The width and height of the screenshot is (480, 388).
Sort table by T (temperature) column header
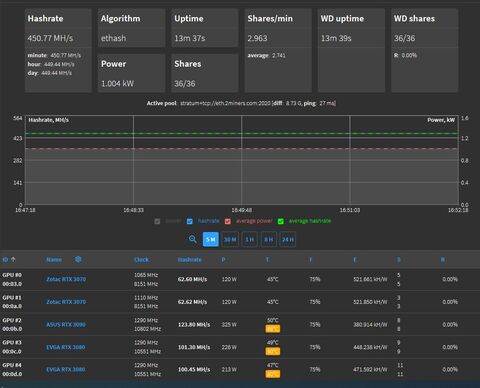click(267, 260)
